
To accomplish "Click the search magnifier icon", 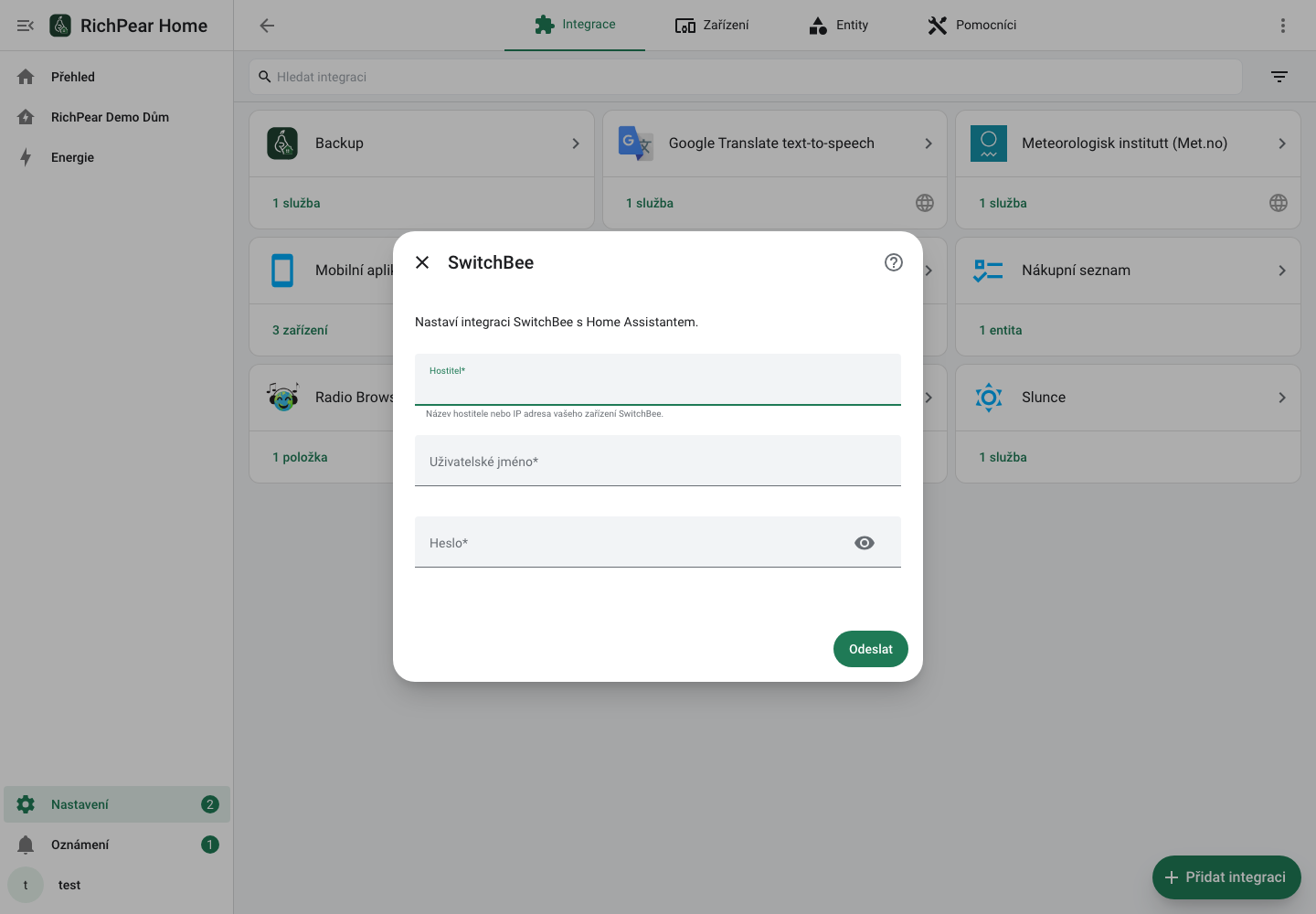I will pyautogui.click(x=265, y=77).
